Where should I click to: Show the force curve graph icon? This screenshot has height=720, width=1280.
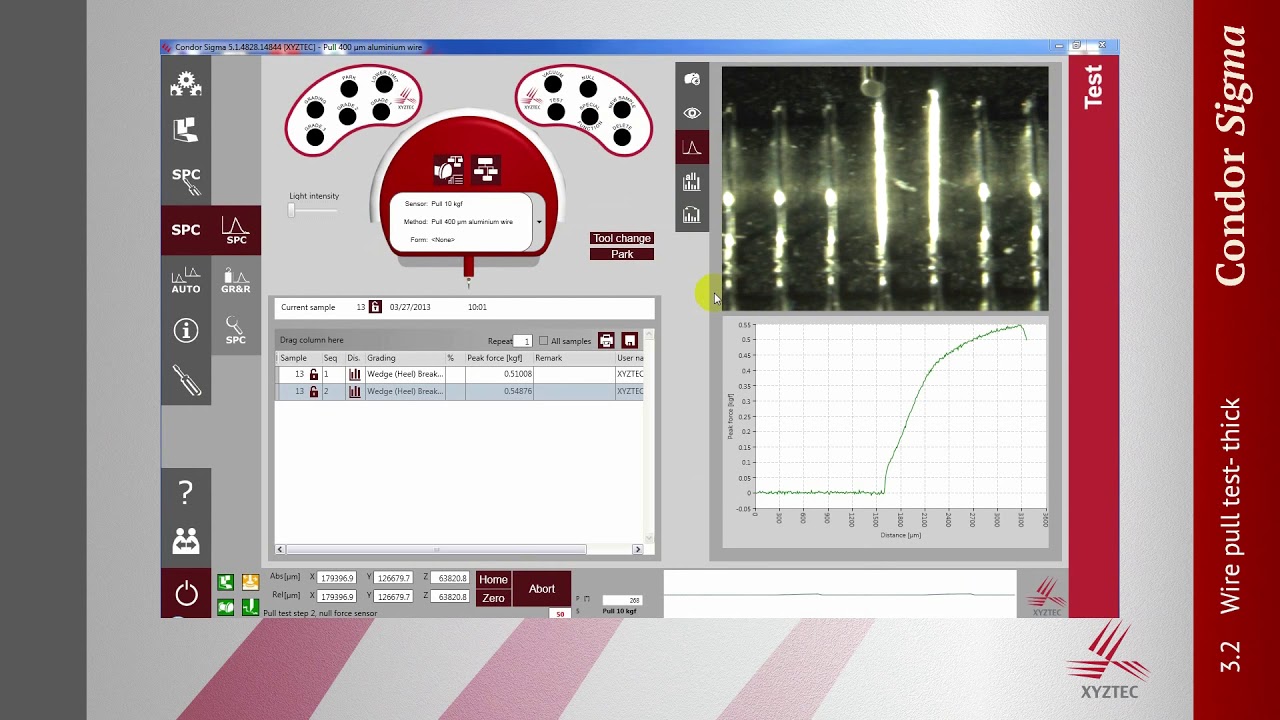coord(692,147)
